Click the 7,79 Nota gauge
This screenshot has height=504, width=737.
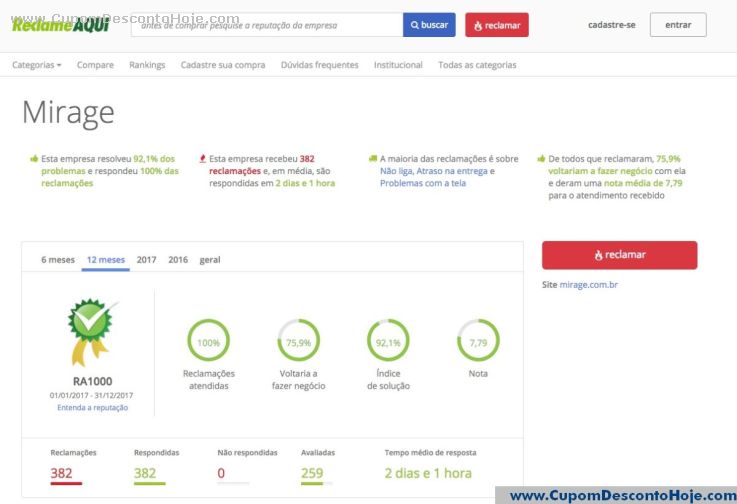(x=478, y=340)
